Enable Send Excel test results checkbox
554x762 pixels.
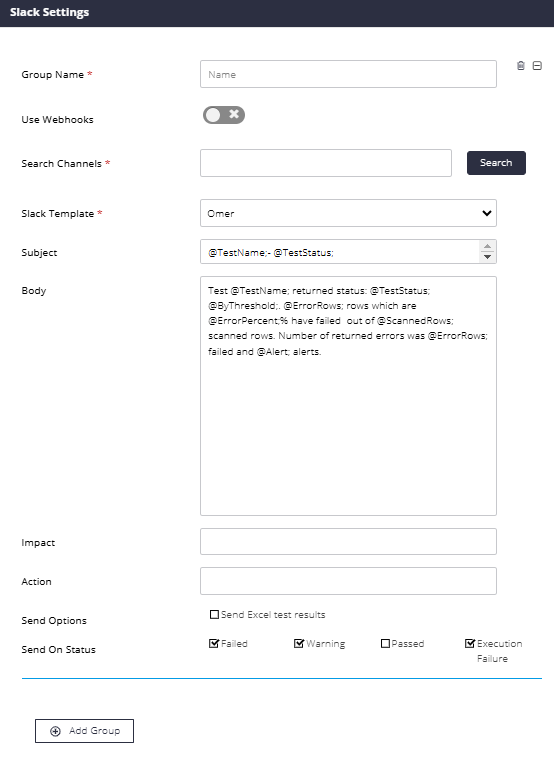(x=214, y=615)
